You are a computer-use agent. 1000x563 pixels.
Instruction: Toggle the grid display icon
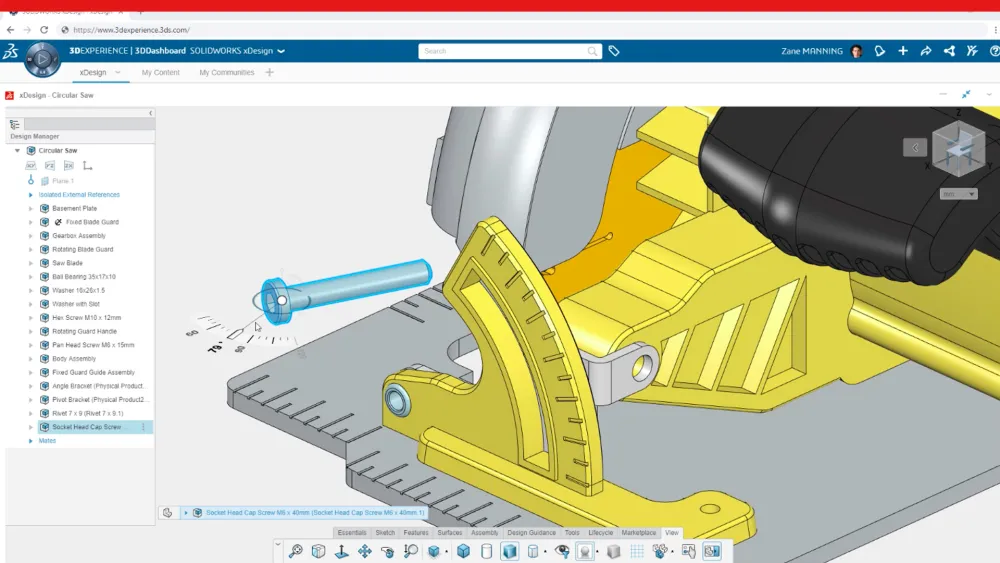[636, 551]
